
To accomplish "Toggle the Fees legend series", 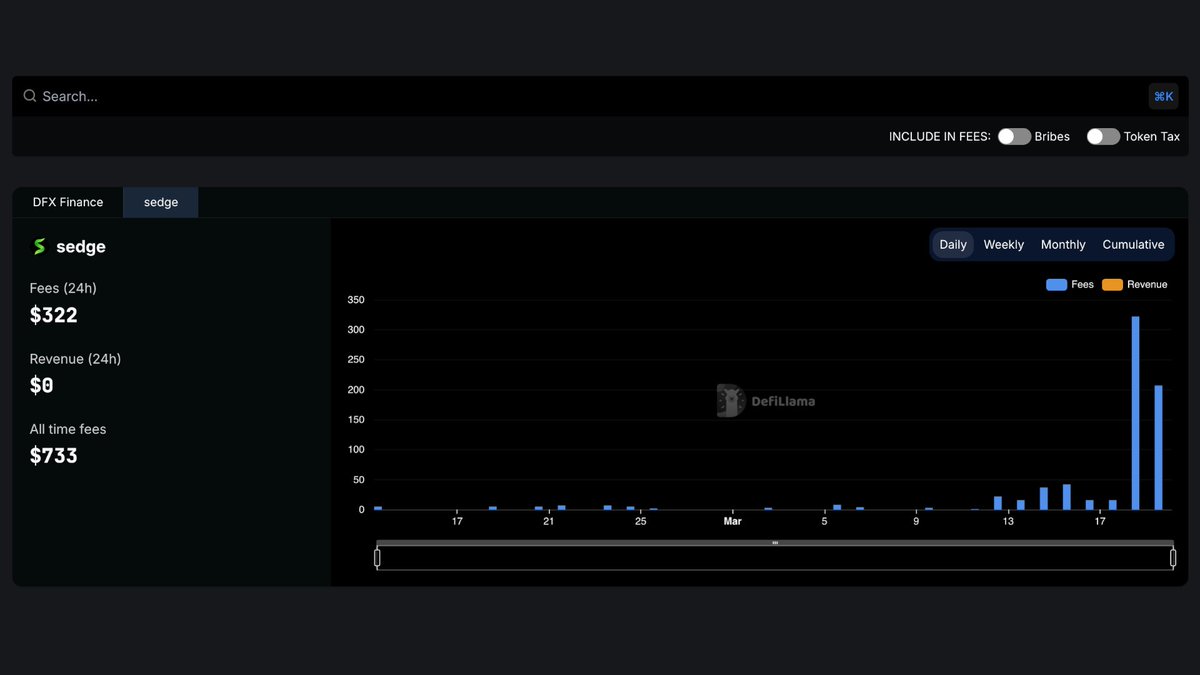I will 1070,285.
